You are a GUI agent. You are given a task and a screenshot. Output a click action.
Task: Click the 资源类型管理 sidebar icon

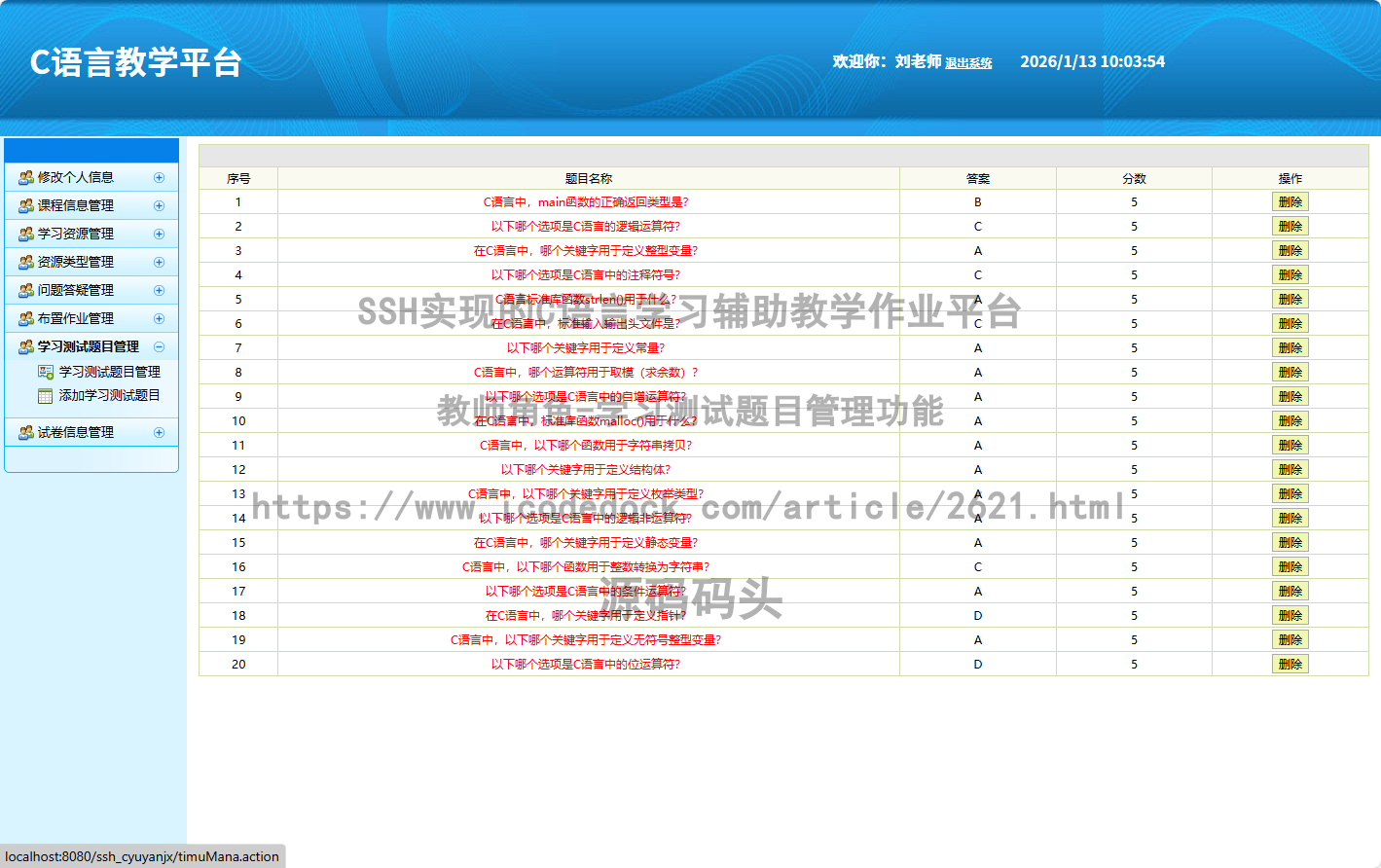point(25,262)
